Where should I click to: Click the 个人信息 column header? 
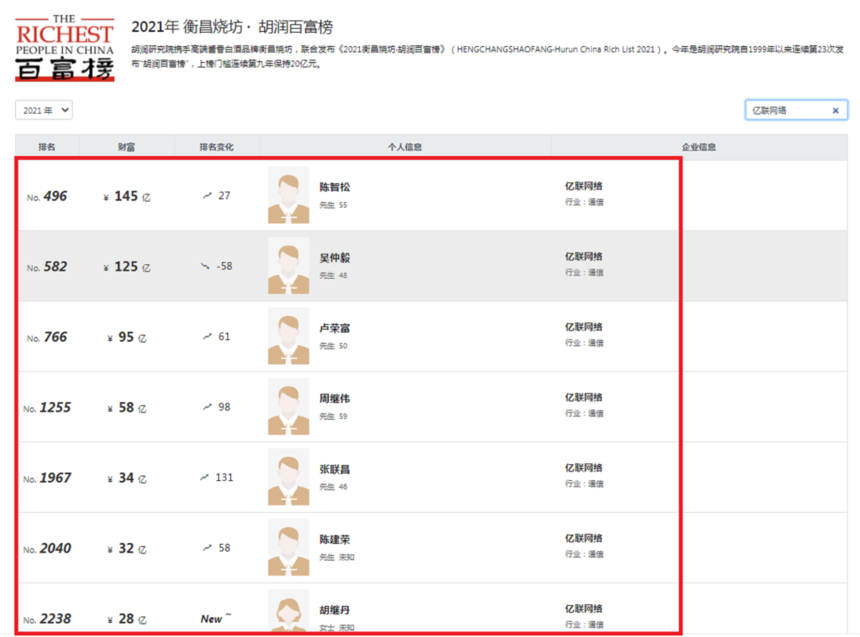[x=405, y=147]
